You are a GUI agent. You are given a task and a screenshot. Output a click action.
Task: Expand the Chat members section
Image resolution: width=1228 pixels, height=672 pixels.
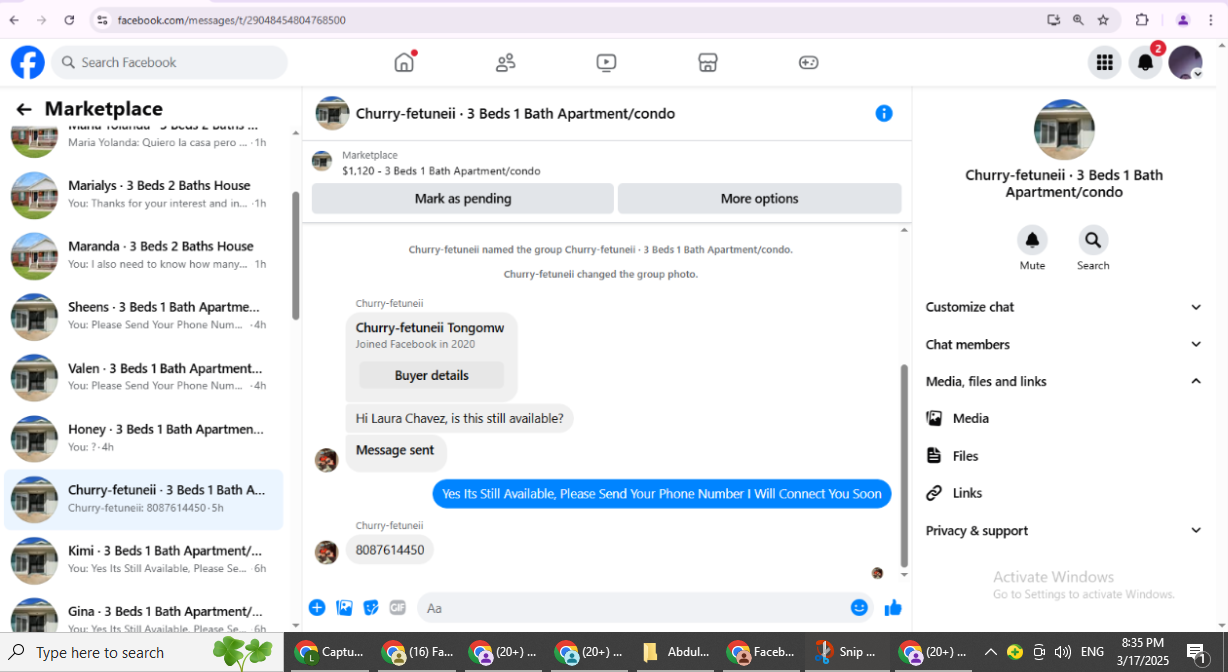[1064, 344]
